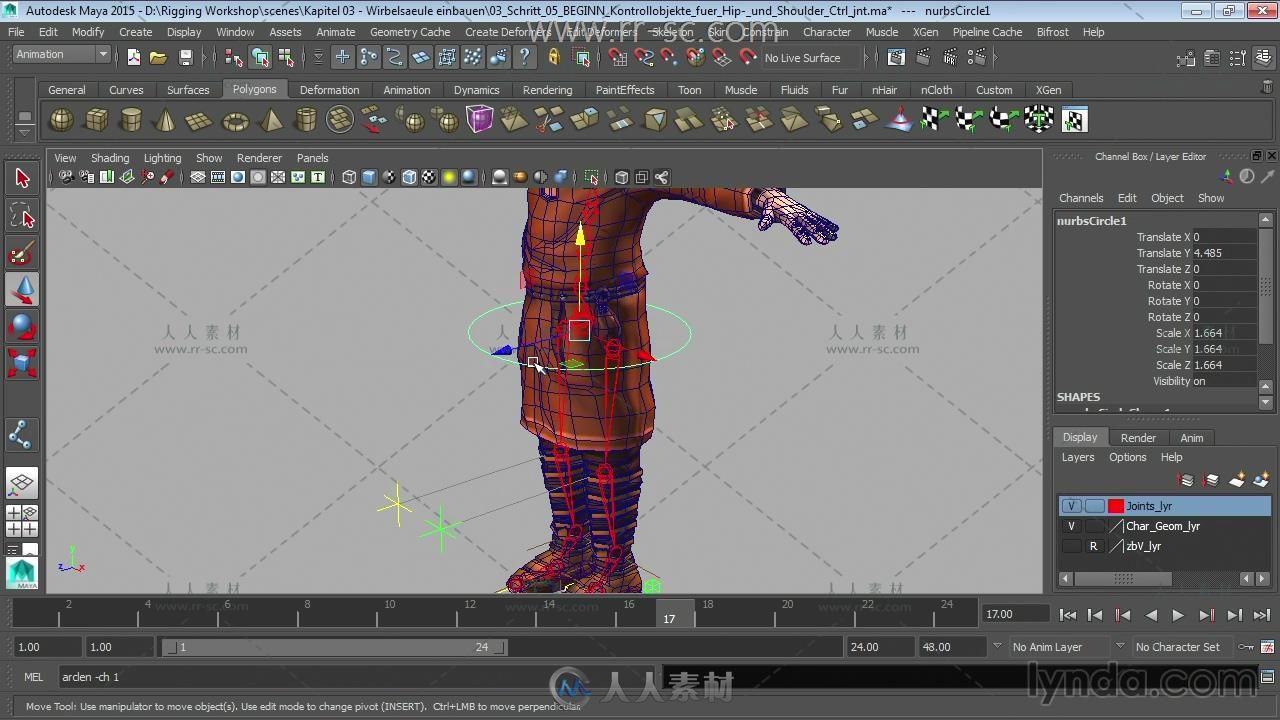This screenshot has width=1280, height=720.
Task: Open Channels menu in Channel Box
Action: tap(1081, 198)
